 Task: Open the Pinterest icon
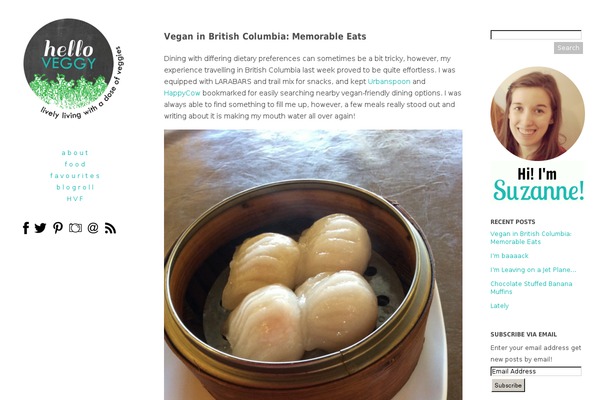point(58,228)
